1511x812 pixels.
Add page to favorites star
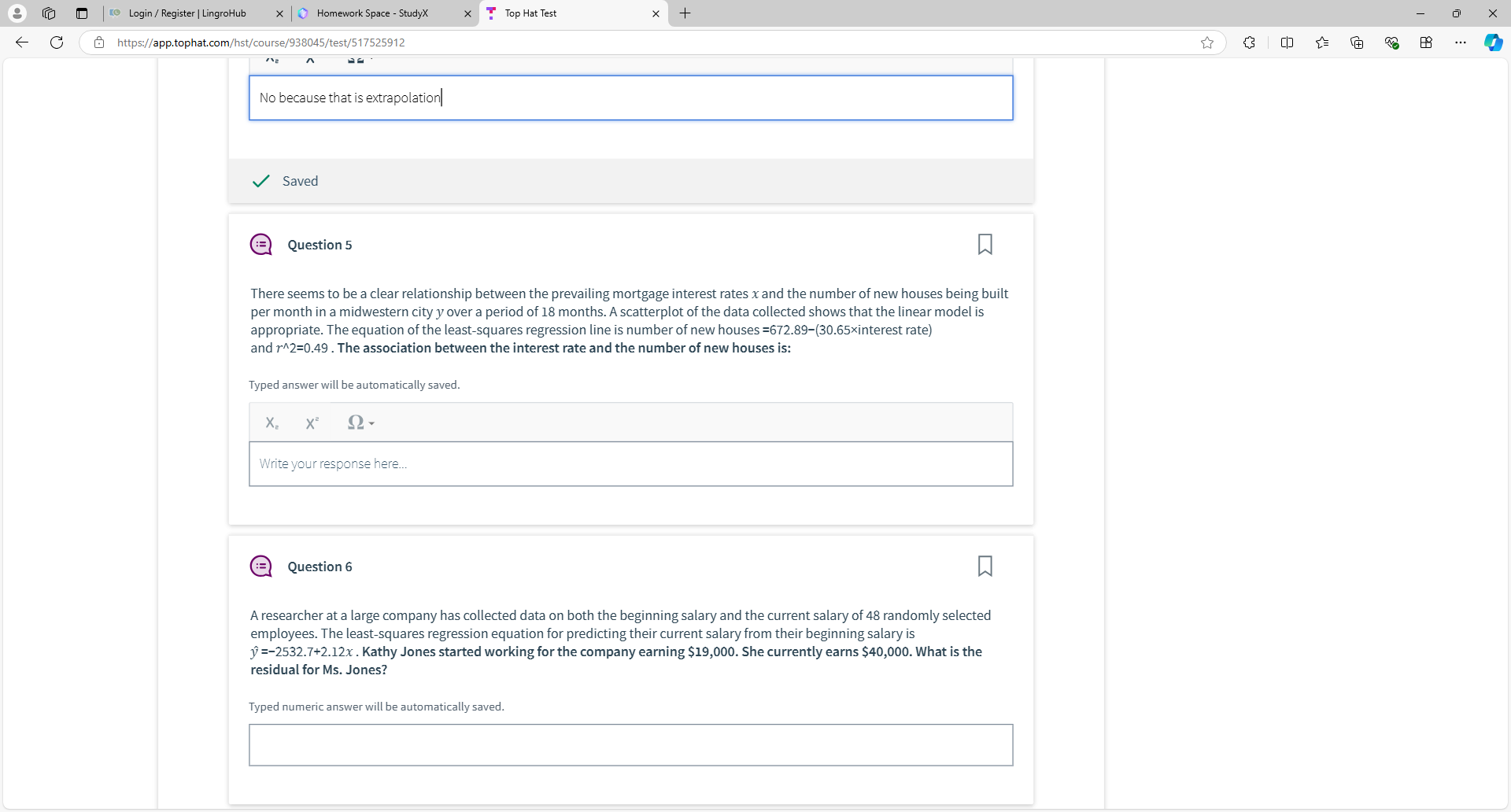[x=1207, y=42]
